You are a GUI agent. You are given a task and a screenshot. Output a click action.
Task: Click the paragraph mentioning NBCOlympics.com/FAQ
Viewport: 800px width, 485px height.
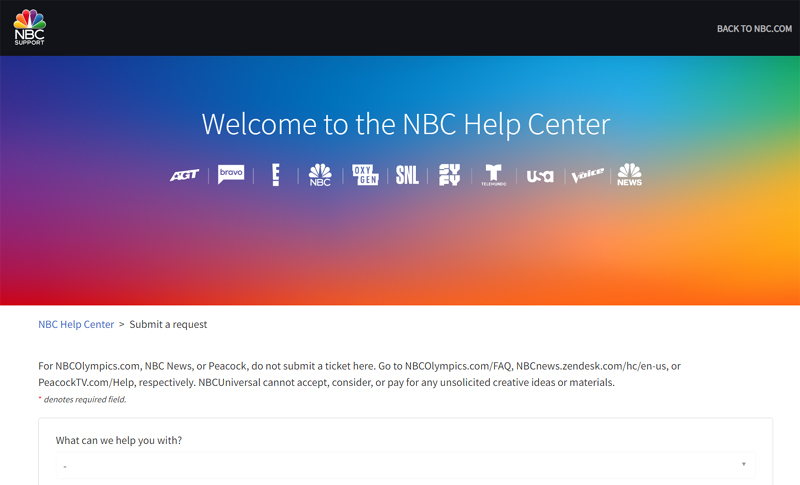(x=360, y=374)
